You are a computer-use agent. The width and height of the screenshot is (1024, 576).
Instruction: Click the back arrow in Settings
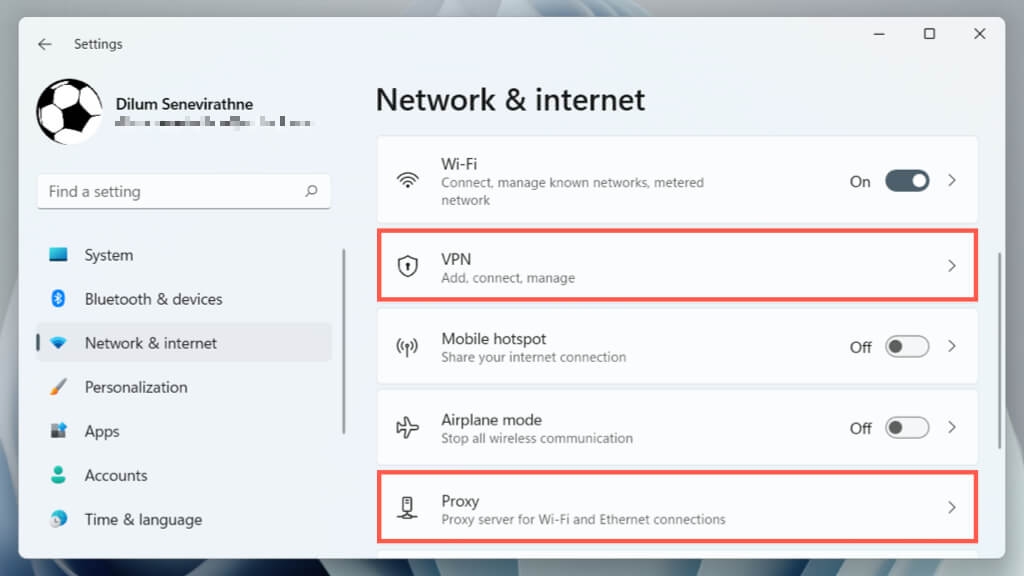(44, 44)
